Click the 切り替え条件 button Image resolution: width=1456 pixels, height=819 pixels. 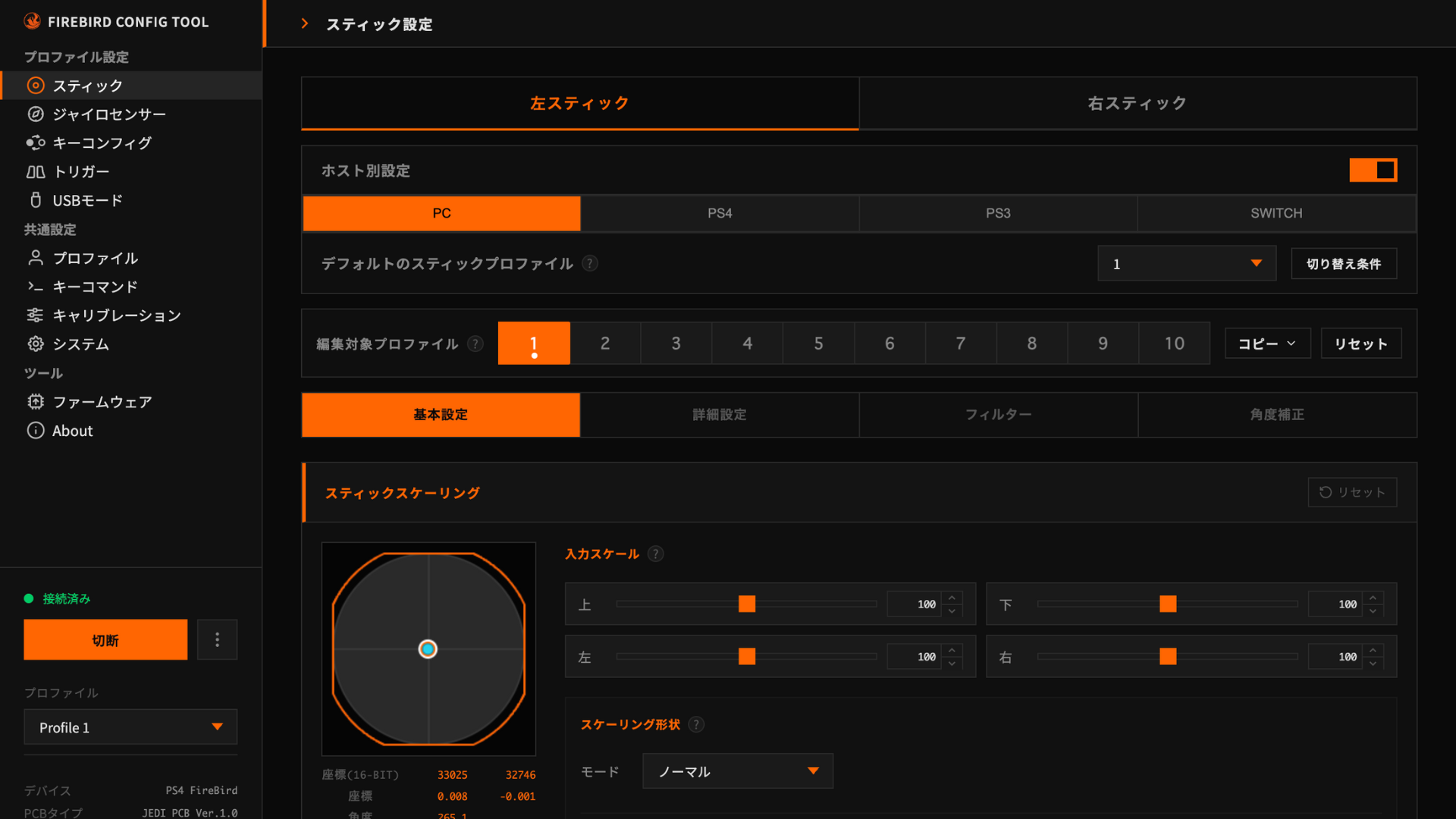[1343, 264]
